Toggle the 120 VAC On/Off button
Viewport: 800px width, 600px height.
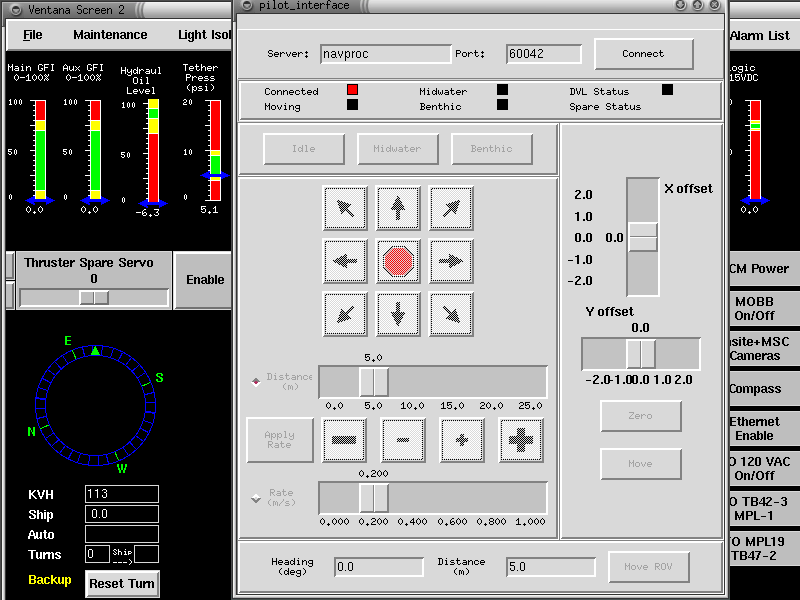point(763,468)
